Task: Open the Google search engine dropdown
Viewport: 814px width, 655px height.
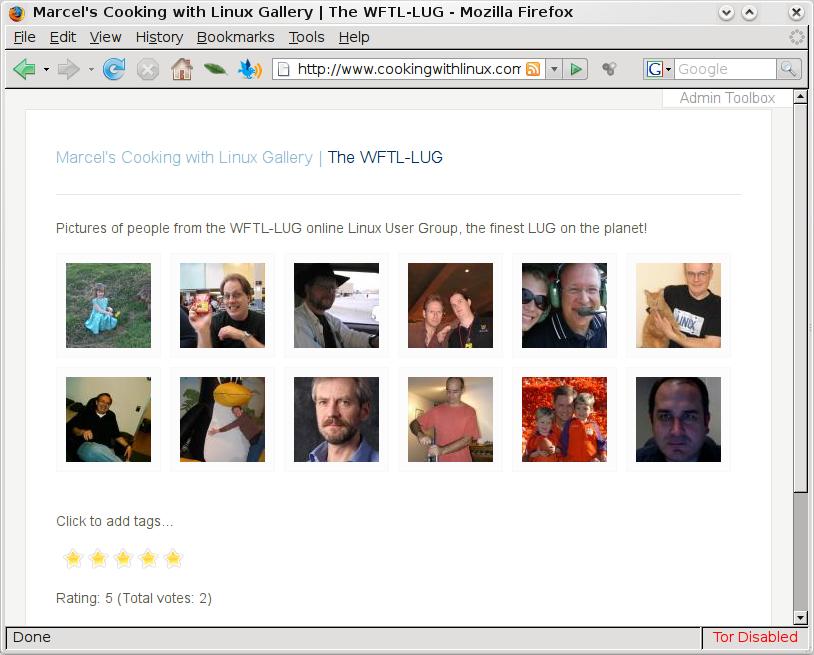Action: [x=658, y=69]
